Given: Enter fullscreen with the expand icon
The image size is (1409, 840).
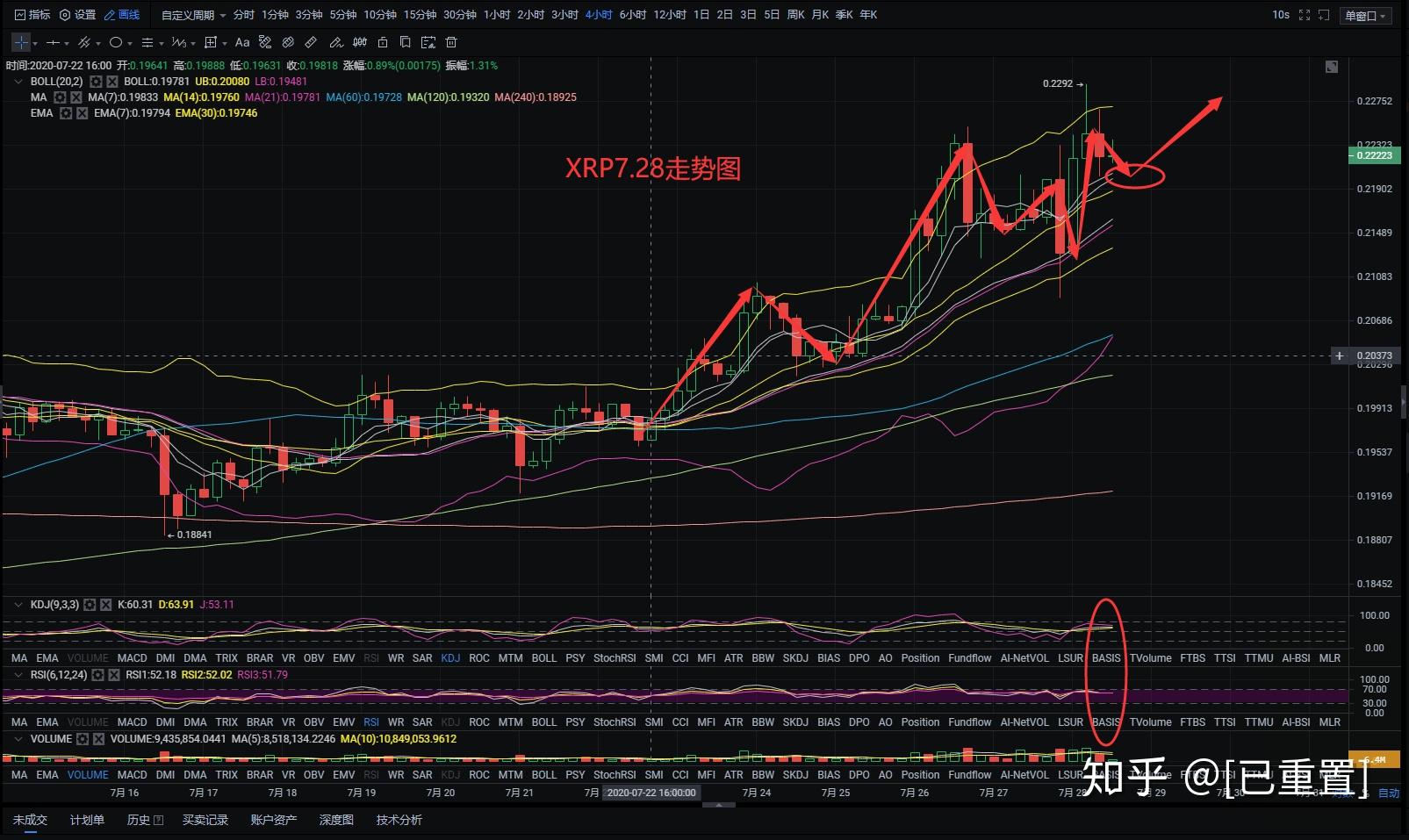Looking at the screenshot, I should click(1304, 15).
